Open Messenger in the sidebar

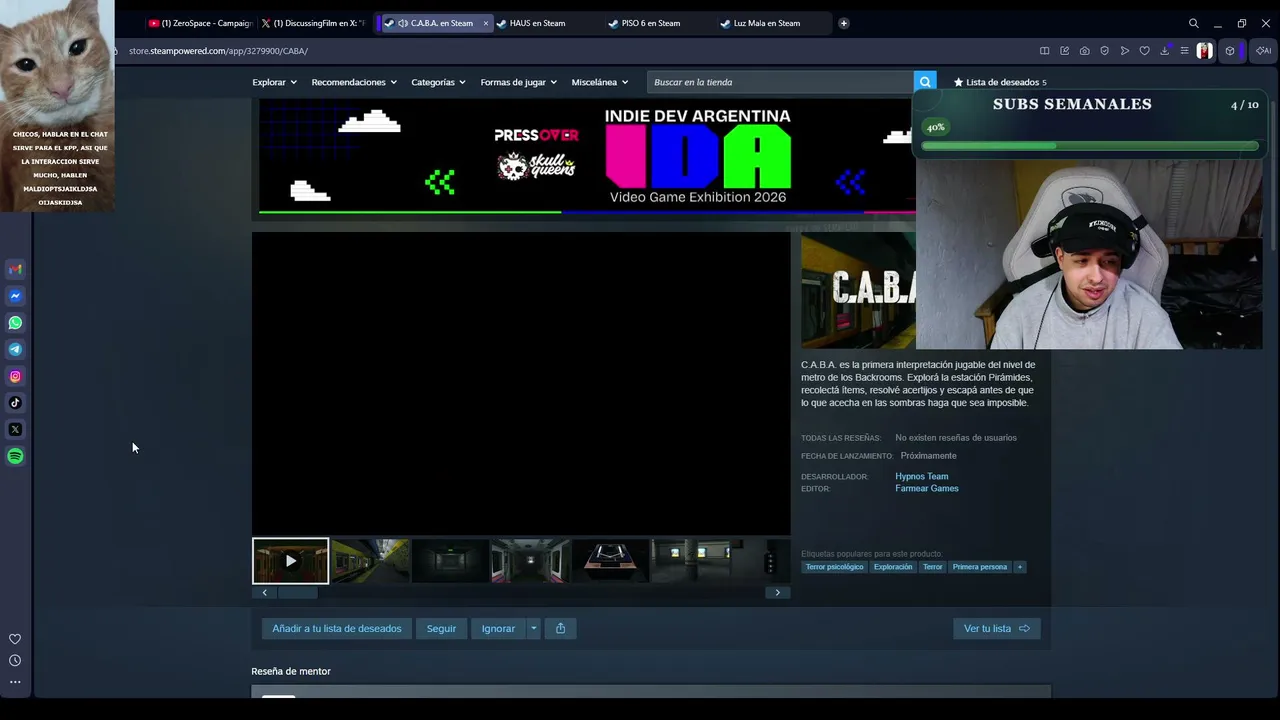pos(15,296)
